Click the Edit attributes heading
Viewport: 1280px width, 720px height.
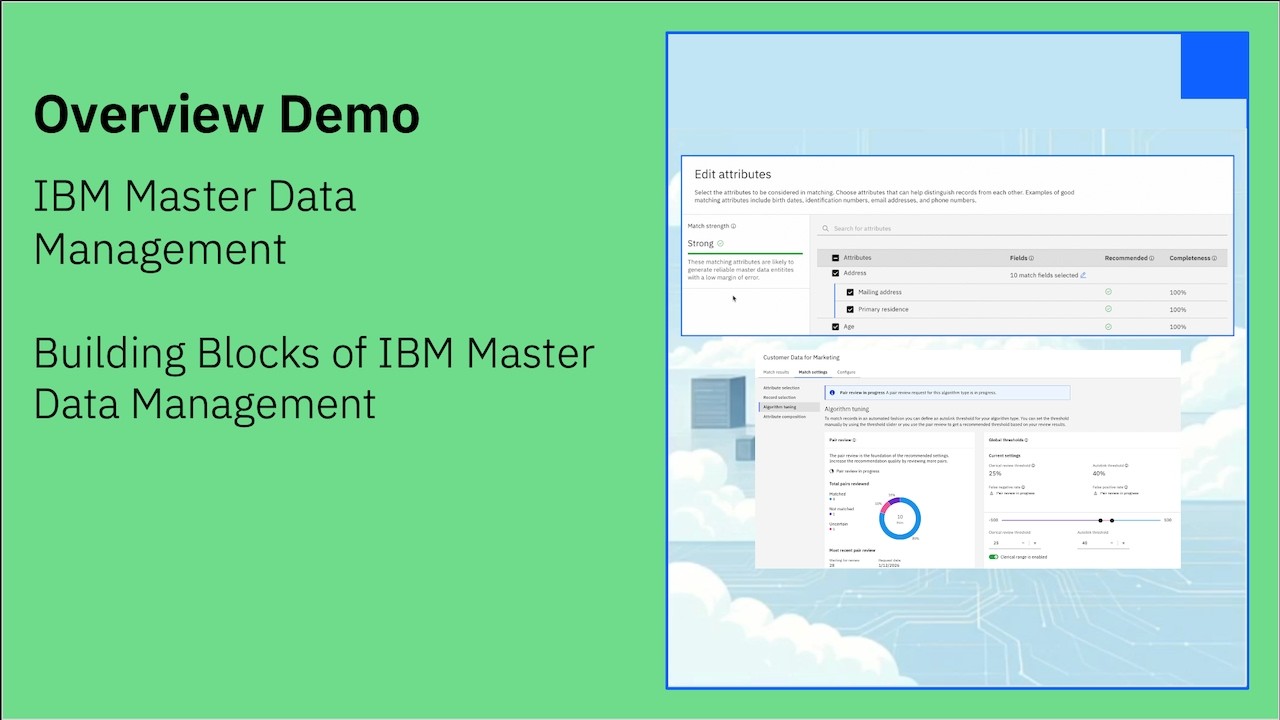733,174
